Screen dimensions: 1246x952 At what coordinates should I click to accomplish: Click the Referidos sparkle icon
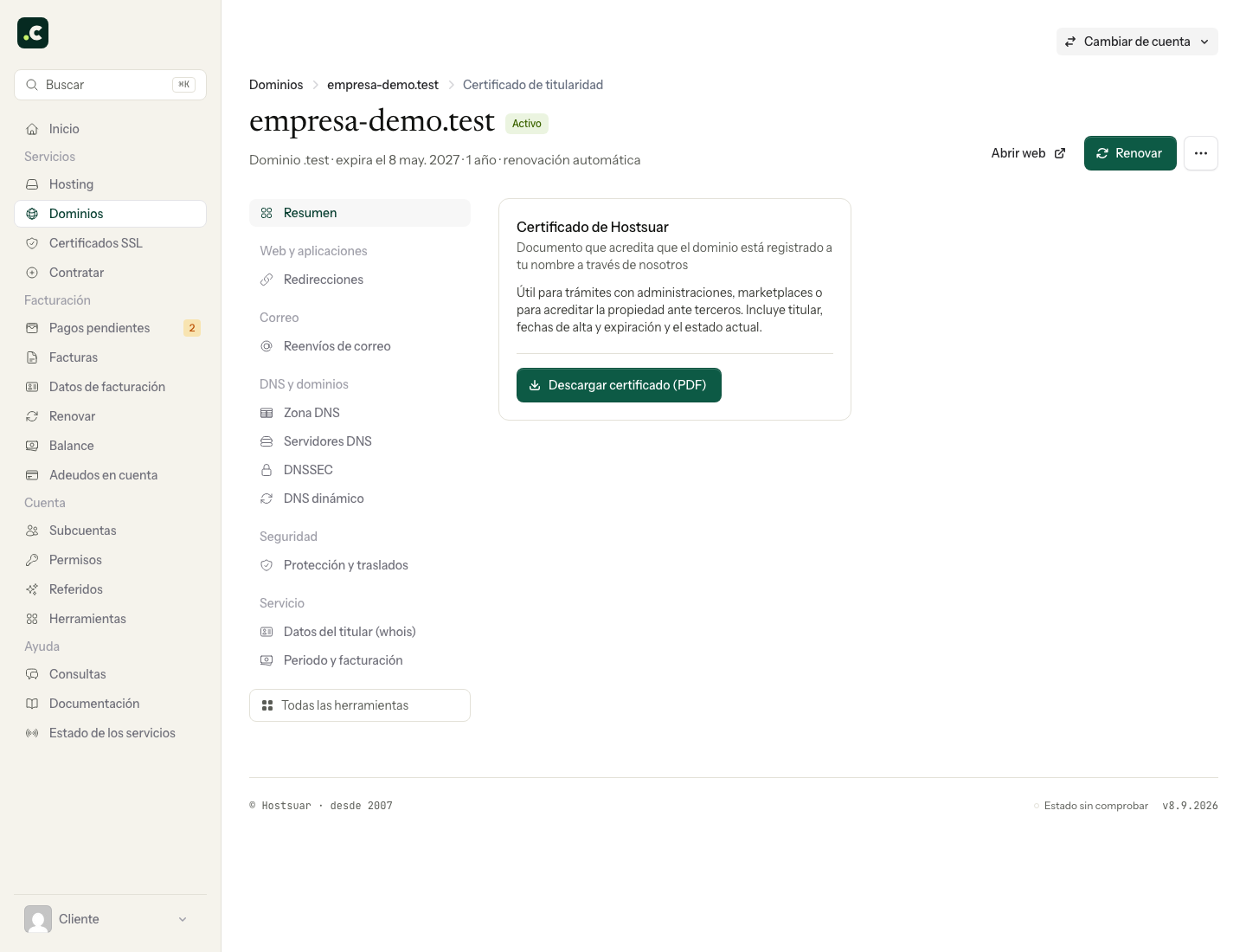tap(32, 589)
